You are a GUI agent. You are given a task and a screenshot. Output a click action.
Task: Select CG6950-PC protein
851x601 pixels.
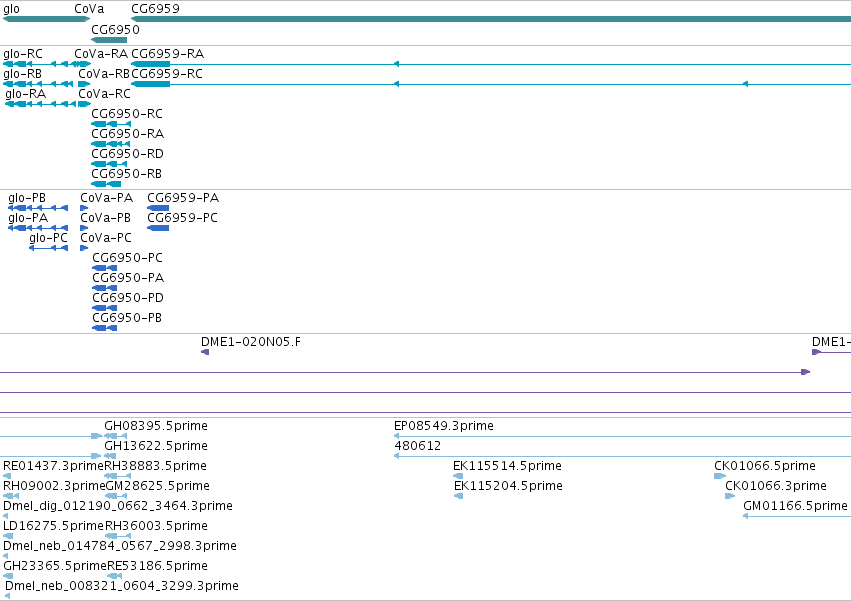pyautogui.click(x=104, y=268)
